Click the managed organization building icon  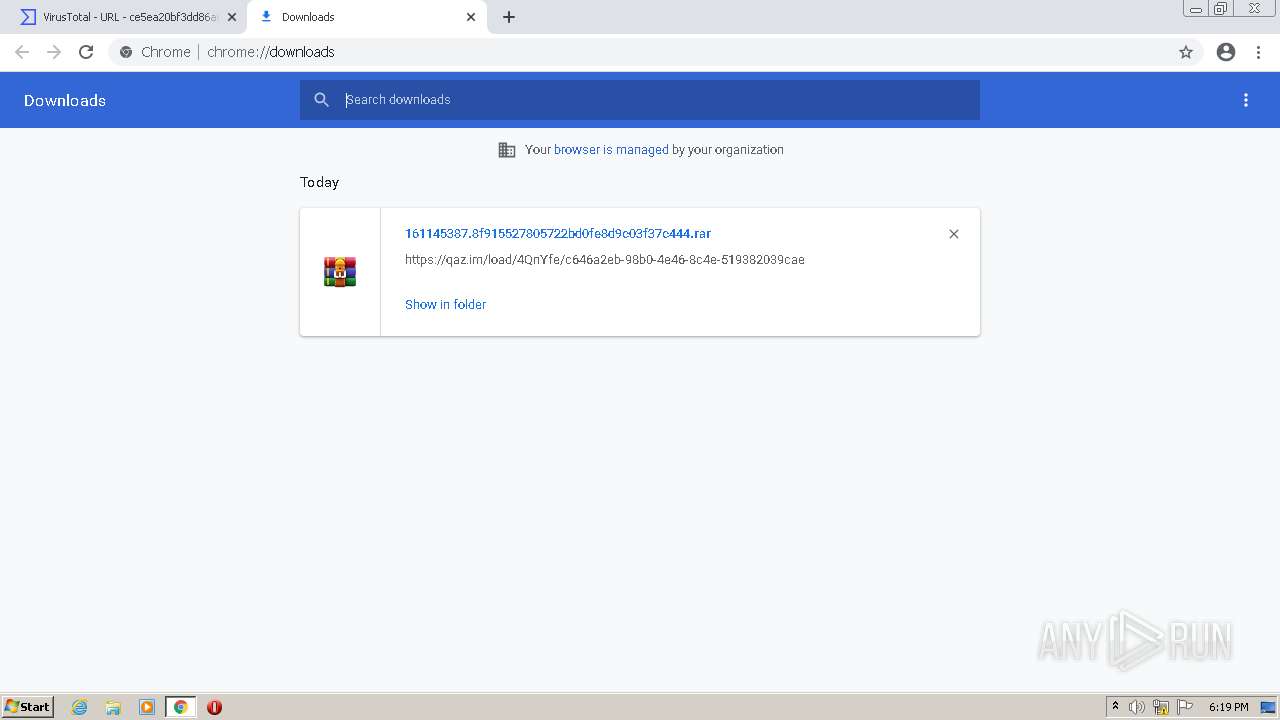tap(507, 150)
